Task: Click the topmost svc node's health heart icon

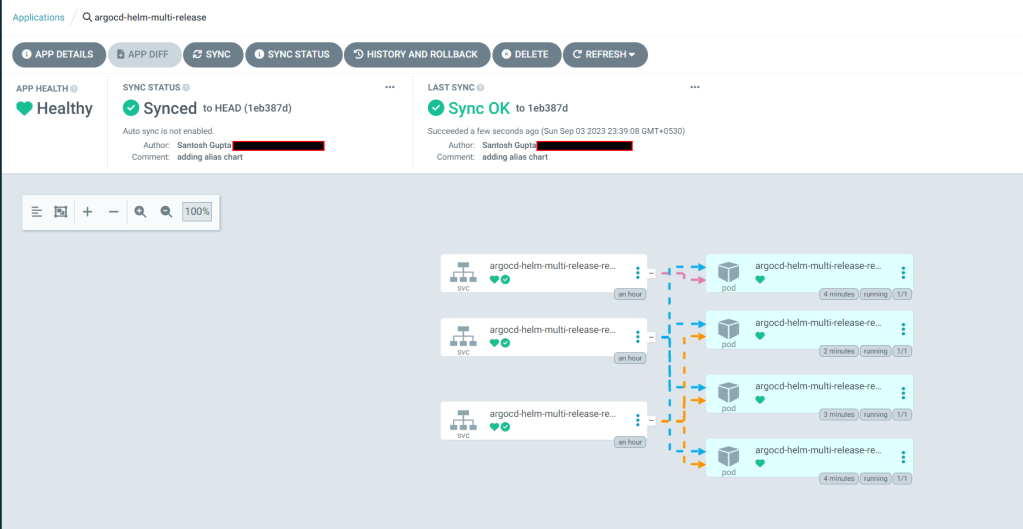Action: pos(495,279)
